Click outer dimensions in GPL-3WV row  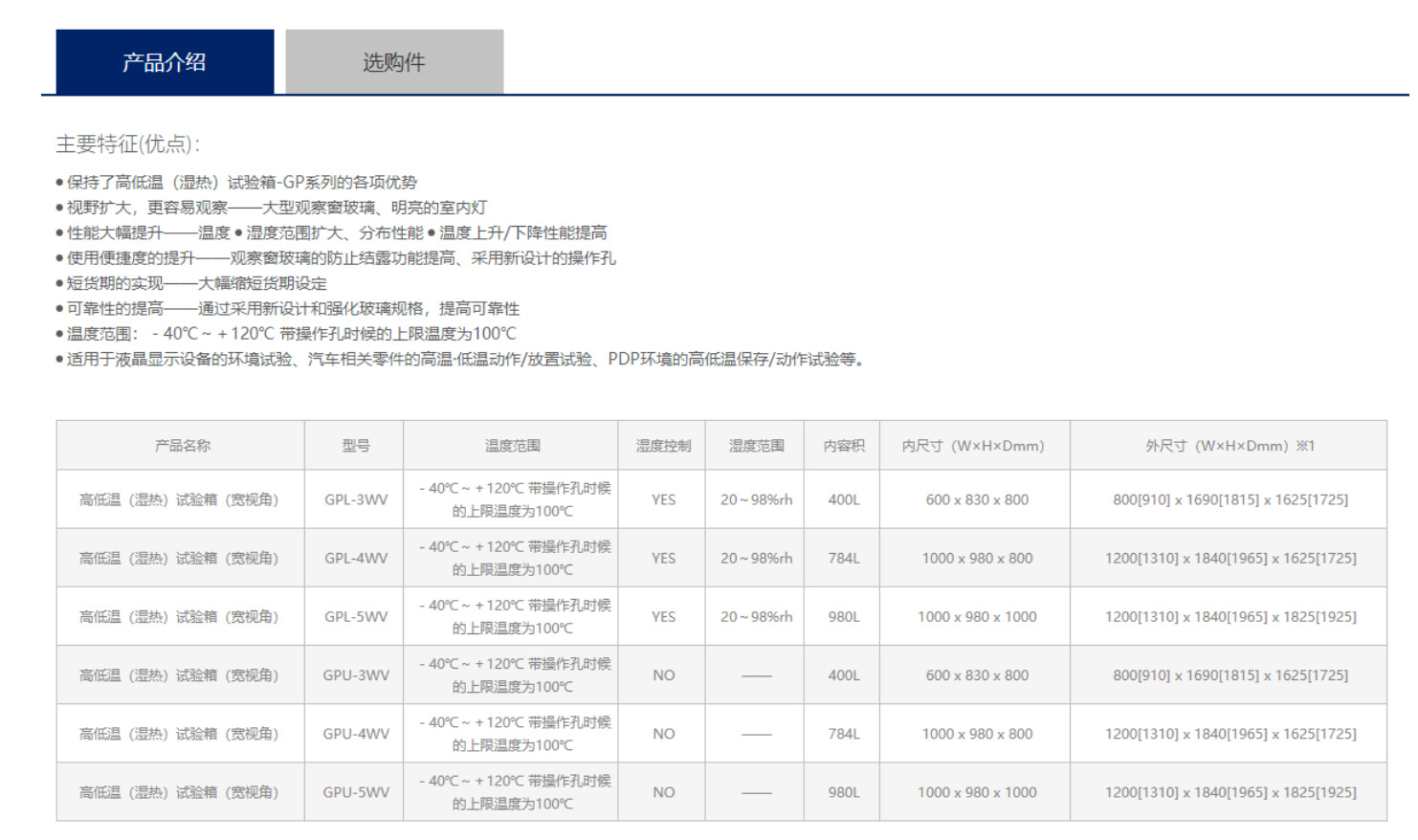pos(1230,499)
